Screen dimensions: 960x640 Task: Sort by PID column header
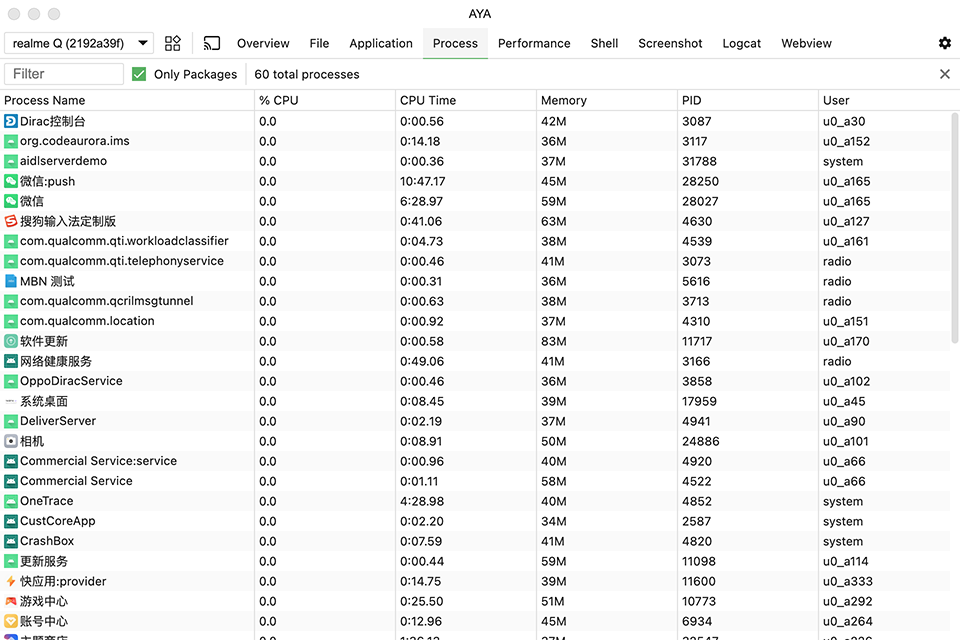[748, 100]
